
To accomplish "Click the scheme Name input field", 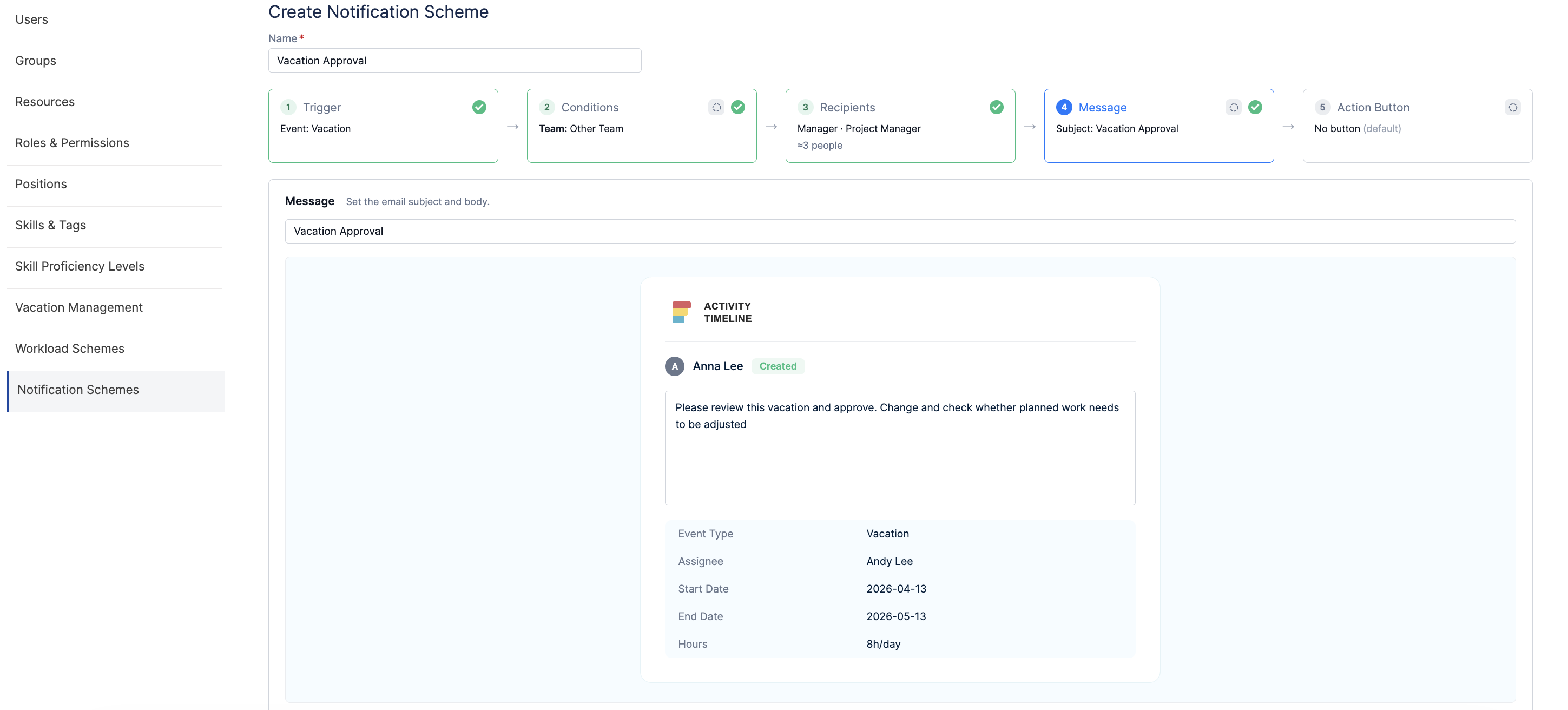I will (x=454, y=60).
